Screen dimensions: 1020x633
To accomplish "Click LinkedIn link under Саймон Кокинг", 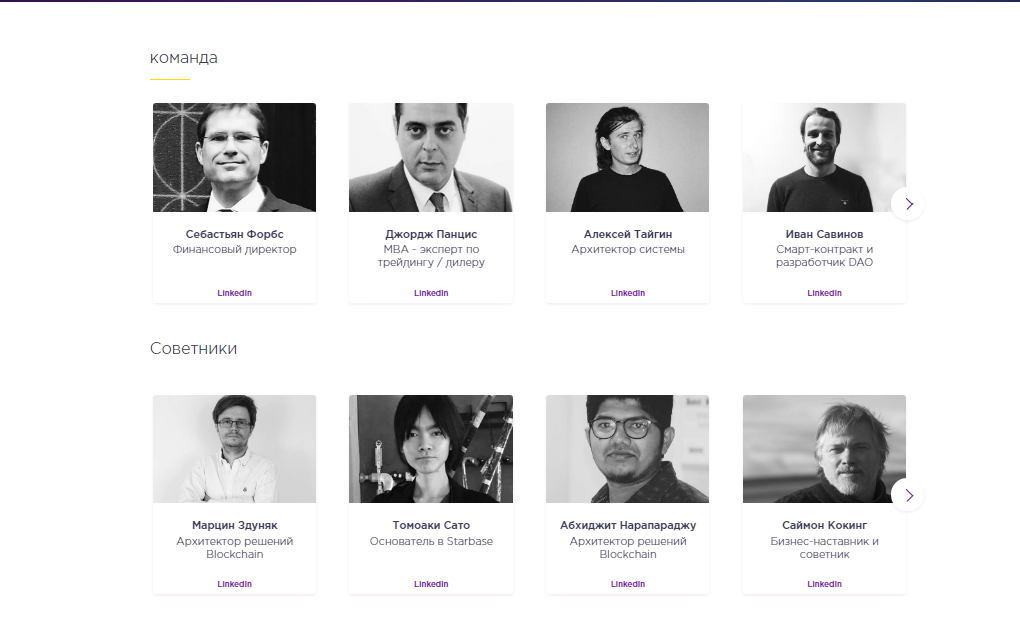I will (x=824, y=584).
